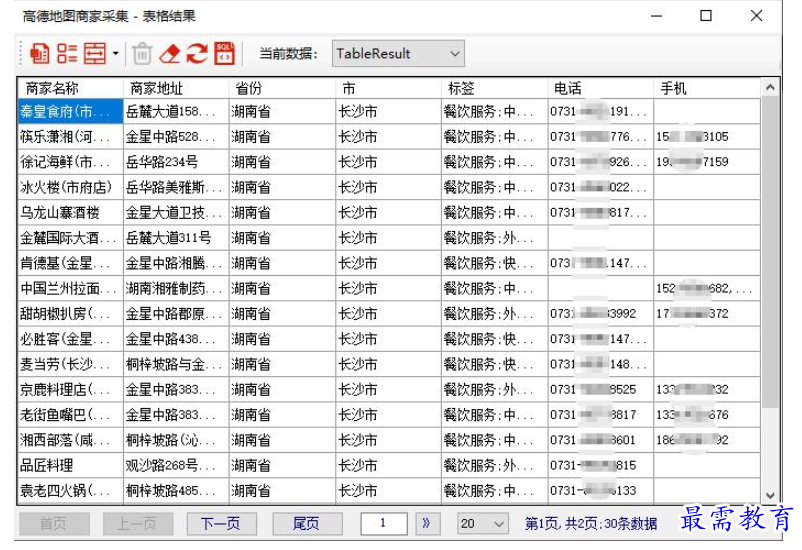Click the scrollbar down arrow
This screenshot has height=550, width=802.
(770, 495)
